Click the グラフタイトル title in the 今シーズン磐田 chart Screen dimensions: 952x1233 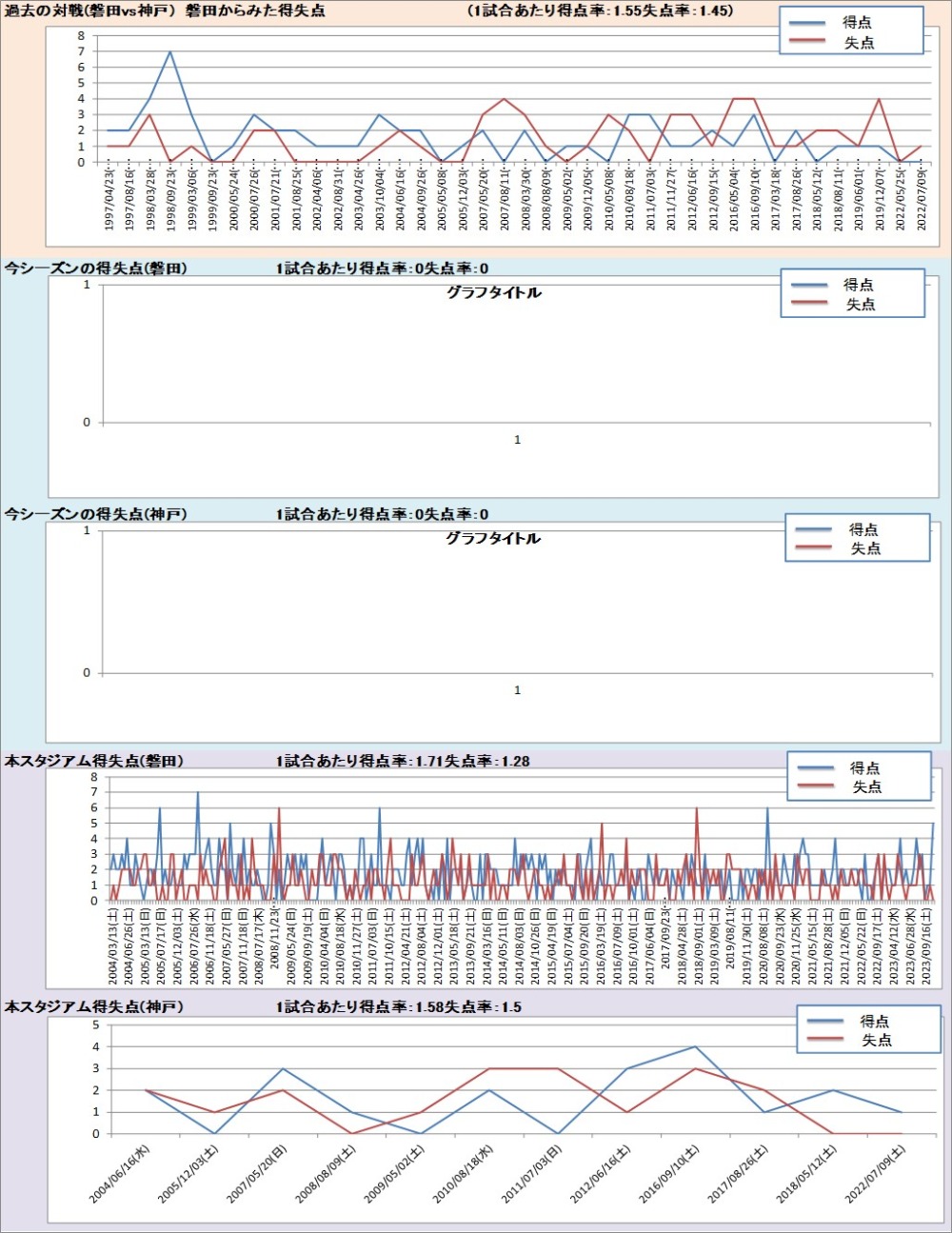tap(493, 292)
